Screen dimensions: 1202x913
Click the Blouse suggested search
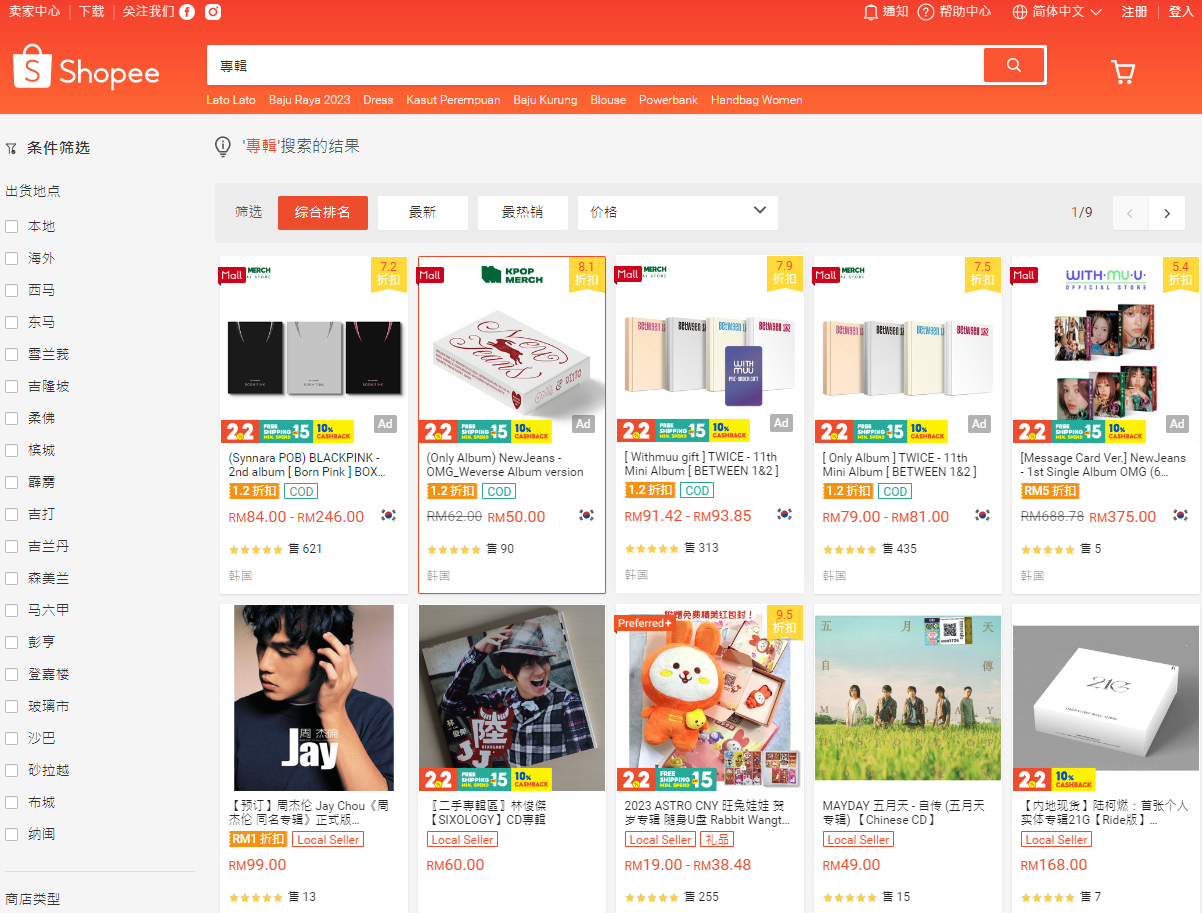[x=608, y=100]
